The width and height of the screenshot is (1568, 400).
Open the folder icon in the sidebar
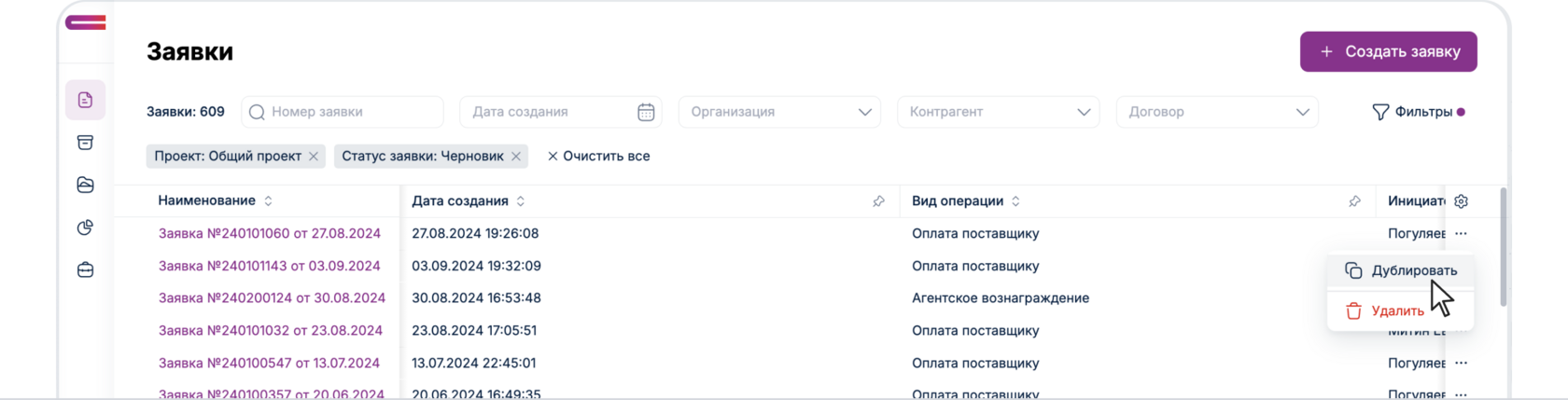tap(85, 185)
